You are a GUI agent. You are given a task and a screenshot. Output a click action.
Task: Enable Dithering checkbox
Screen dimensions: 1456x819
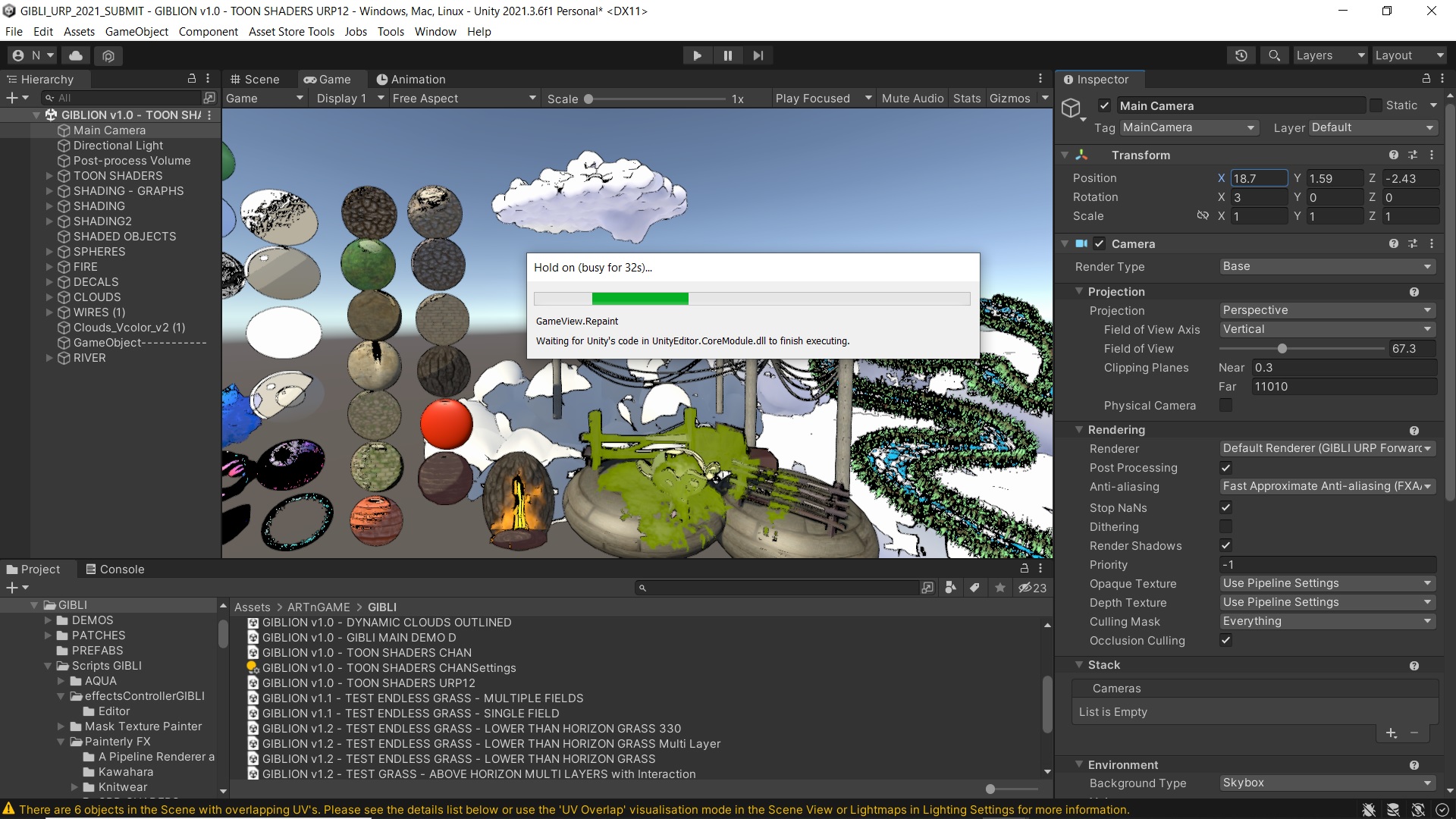[1225, 526]
